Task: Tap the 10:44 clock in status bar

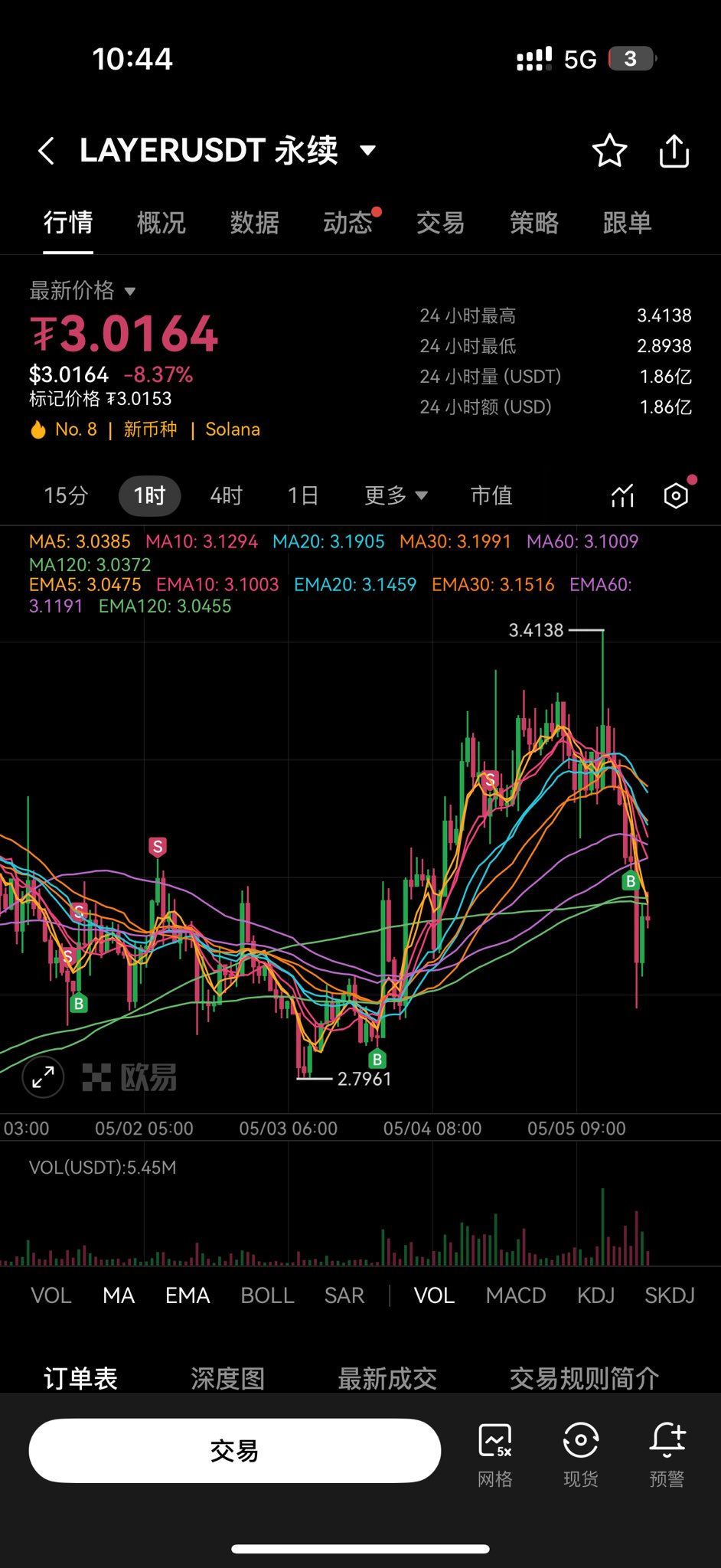Action: click(x=132, y=59)
